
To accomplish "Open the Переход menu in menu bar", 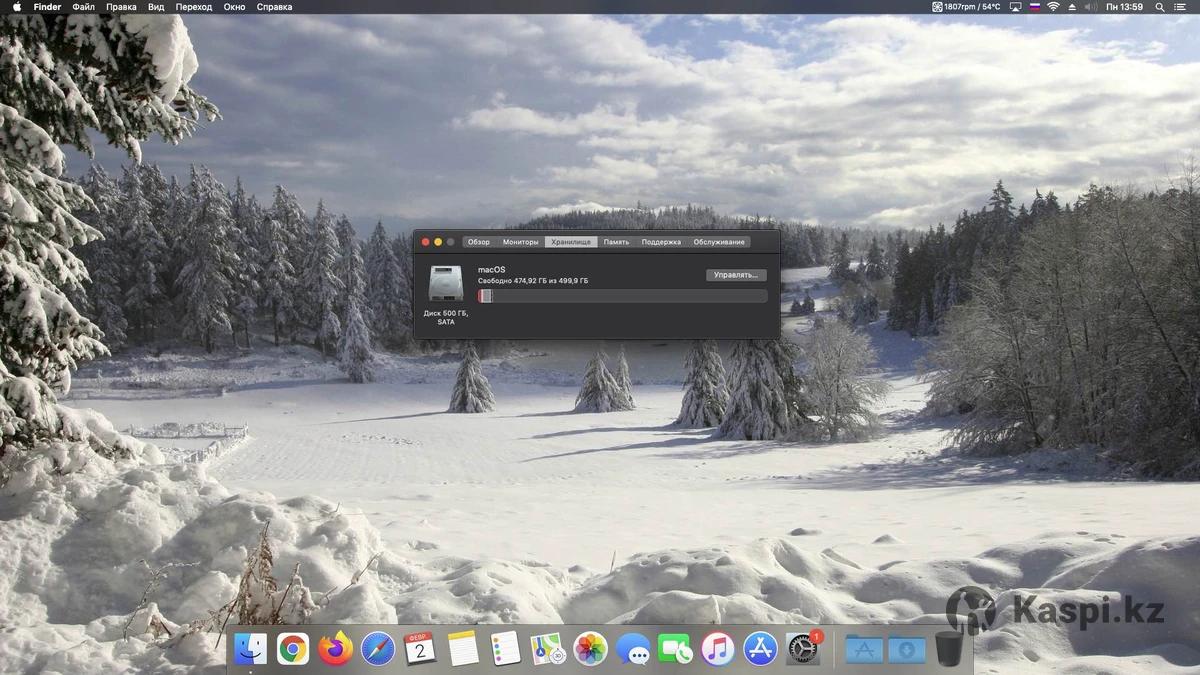I will (x=194, y=7).
